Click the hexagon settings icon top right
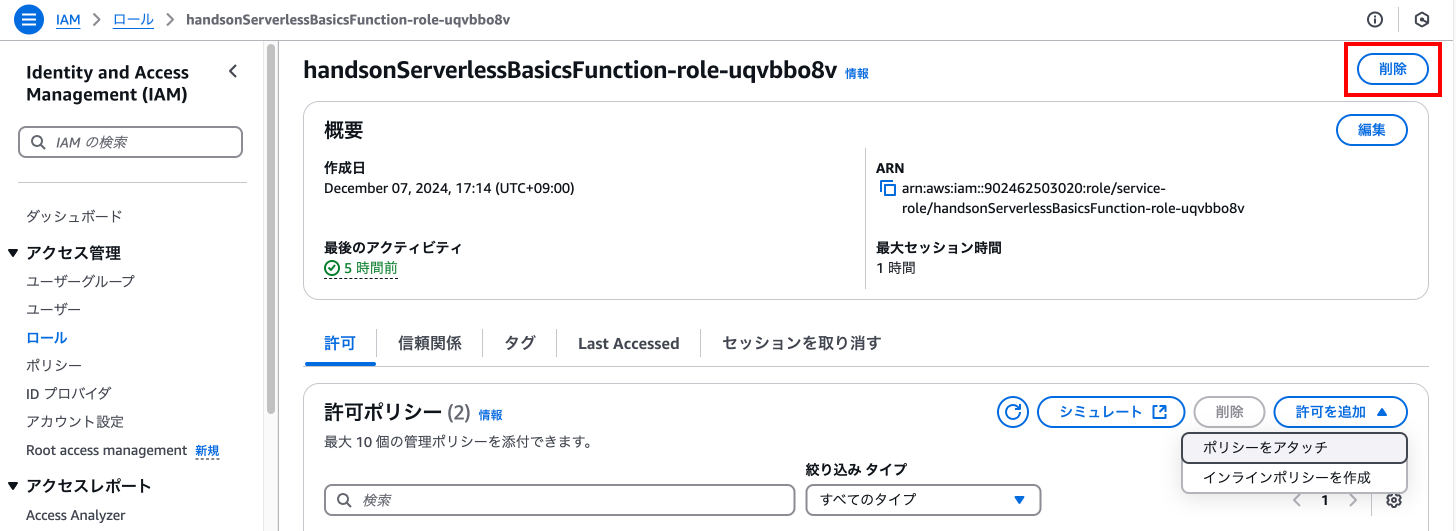This screenshot has width=1456, height=531. (1422, 19)
